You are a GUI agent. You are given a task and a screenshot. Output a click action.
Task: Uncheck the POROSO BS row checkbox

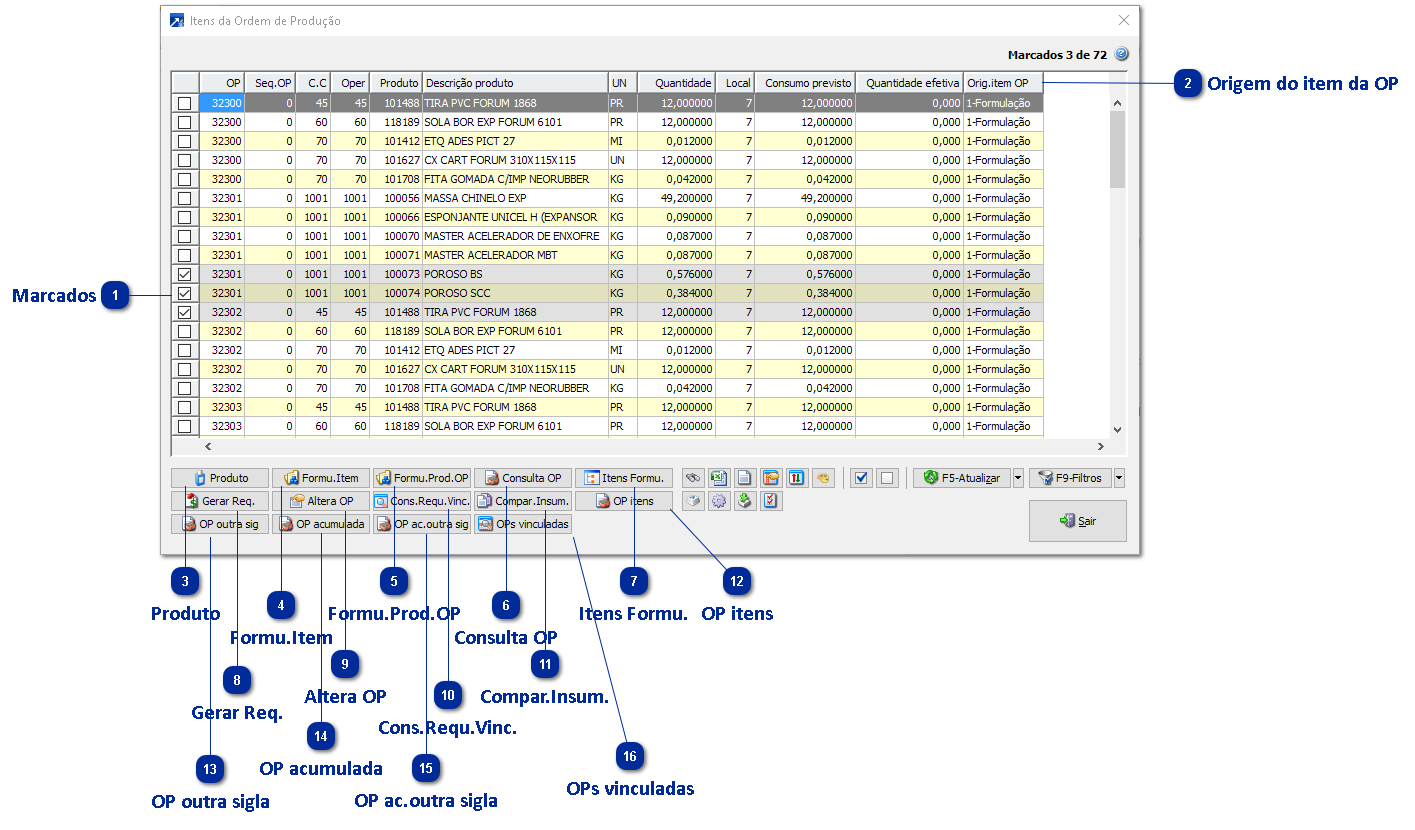pyautogui.click(x=184, y=274)
